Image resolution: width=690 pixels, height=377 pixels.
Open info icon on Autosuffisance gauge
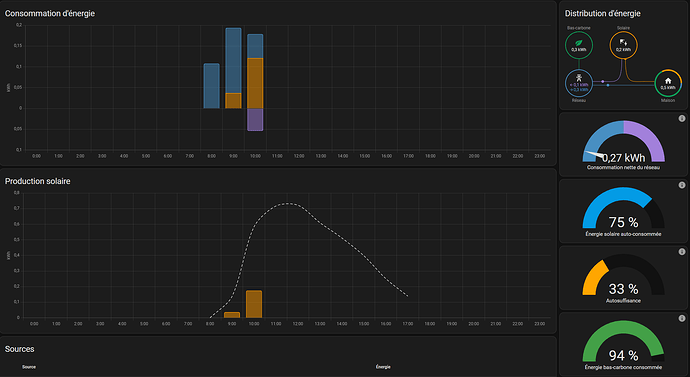point(682,252)
